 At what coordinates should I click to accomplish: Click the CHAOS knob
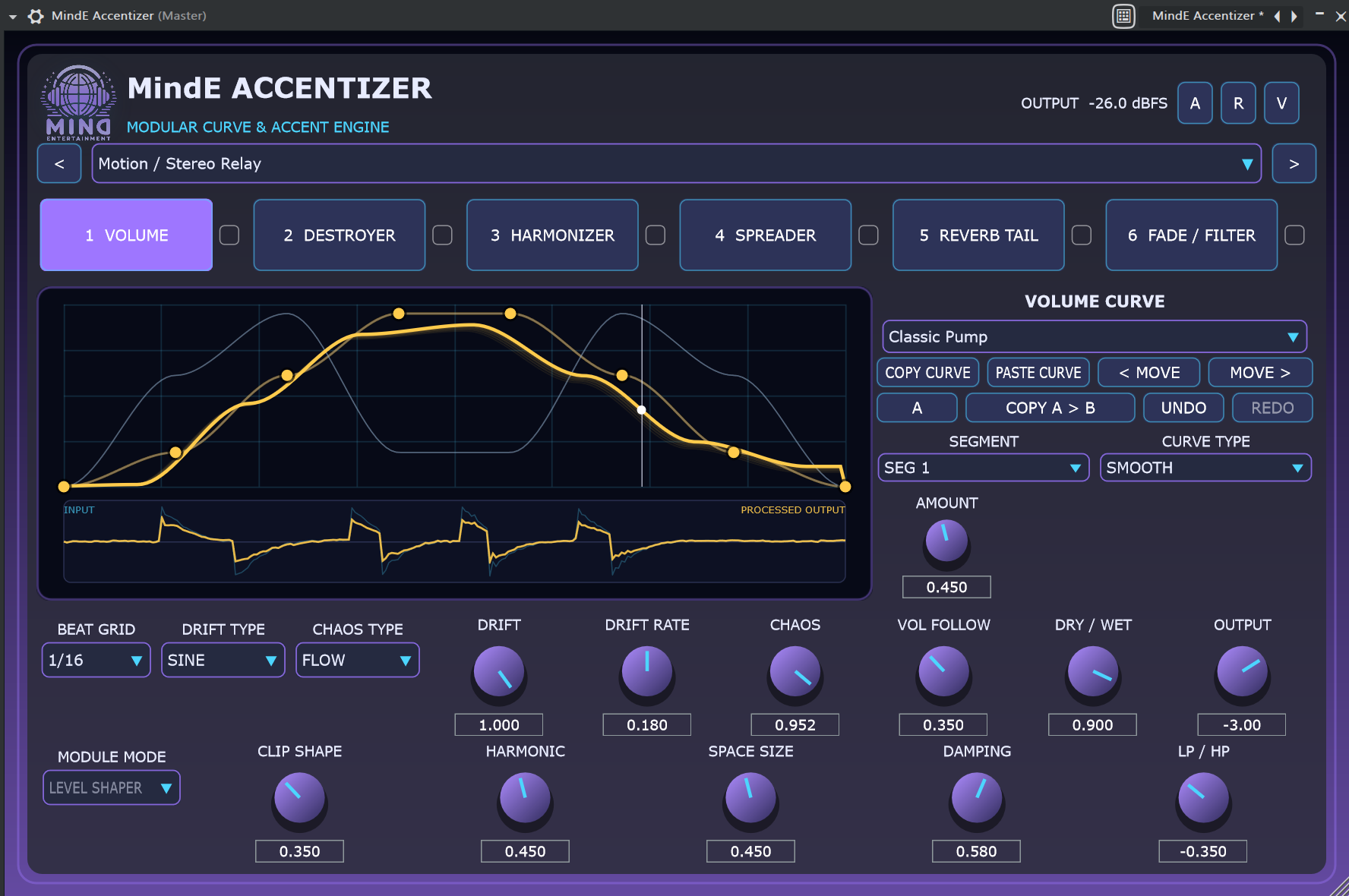(x=795, y=671)
